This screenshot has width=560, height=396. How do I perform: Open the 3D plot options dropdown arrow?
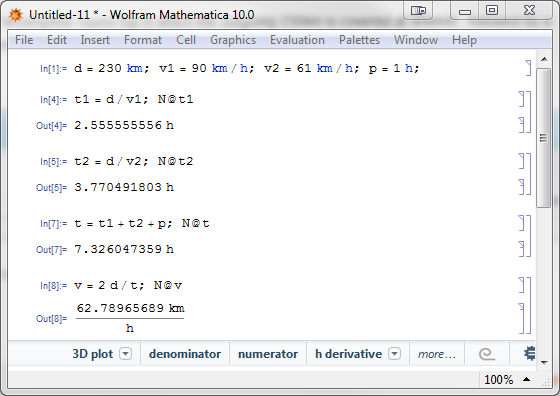[x=125, y=354]
